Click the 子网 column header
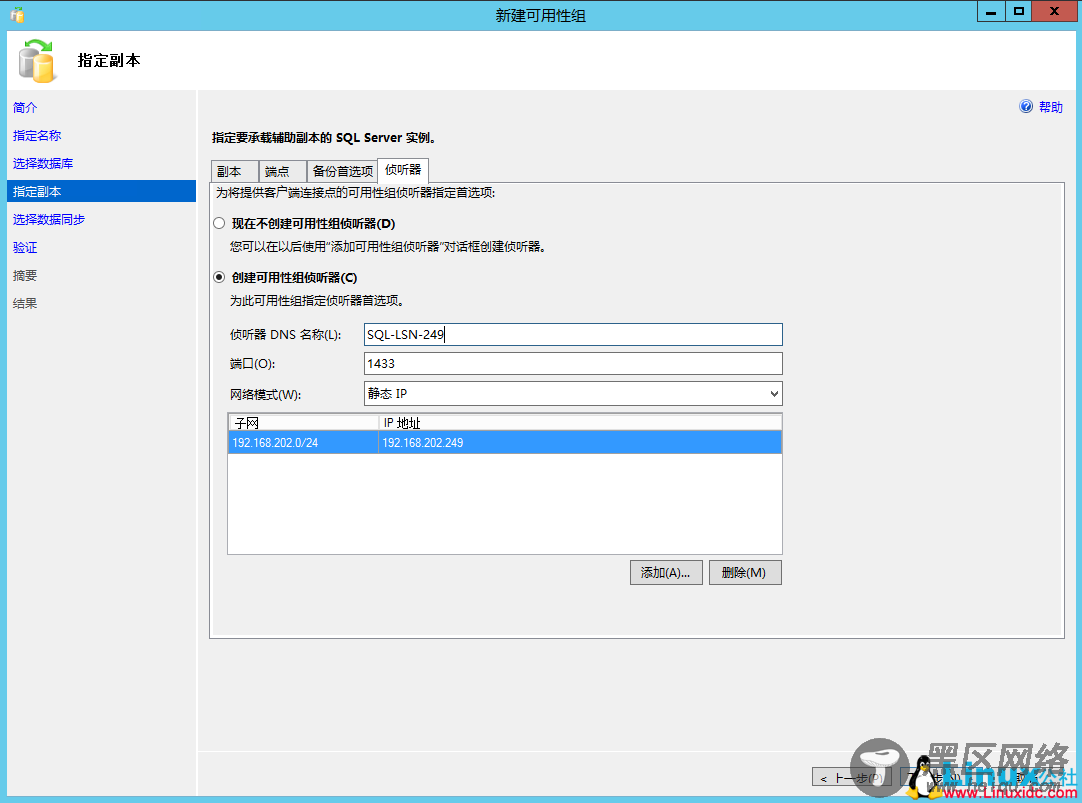This screenshot has width=1082, height=803. [303, 422]
